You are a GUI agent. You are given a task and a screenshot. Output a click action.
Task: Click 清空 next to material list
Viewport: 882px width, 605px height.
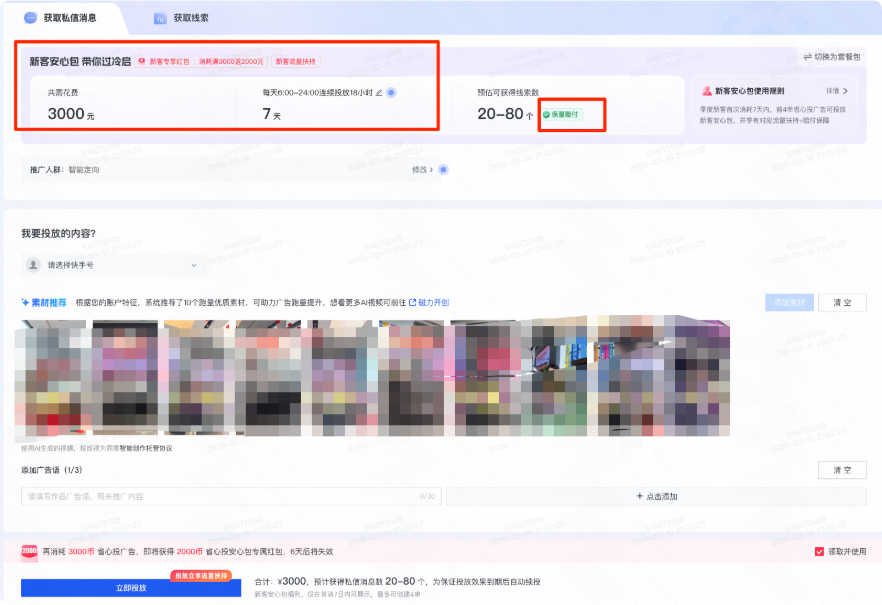pos(842,302)
